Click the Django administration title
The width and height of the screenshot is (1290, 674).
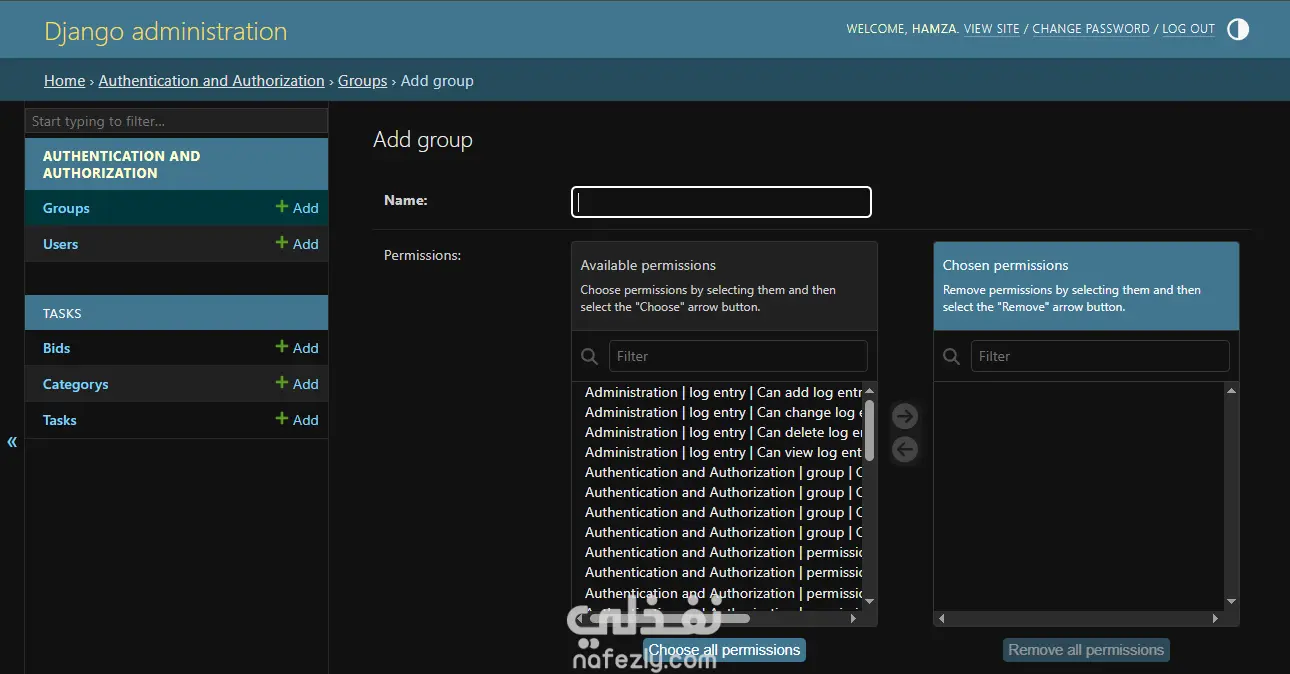(x=165, y=31)
